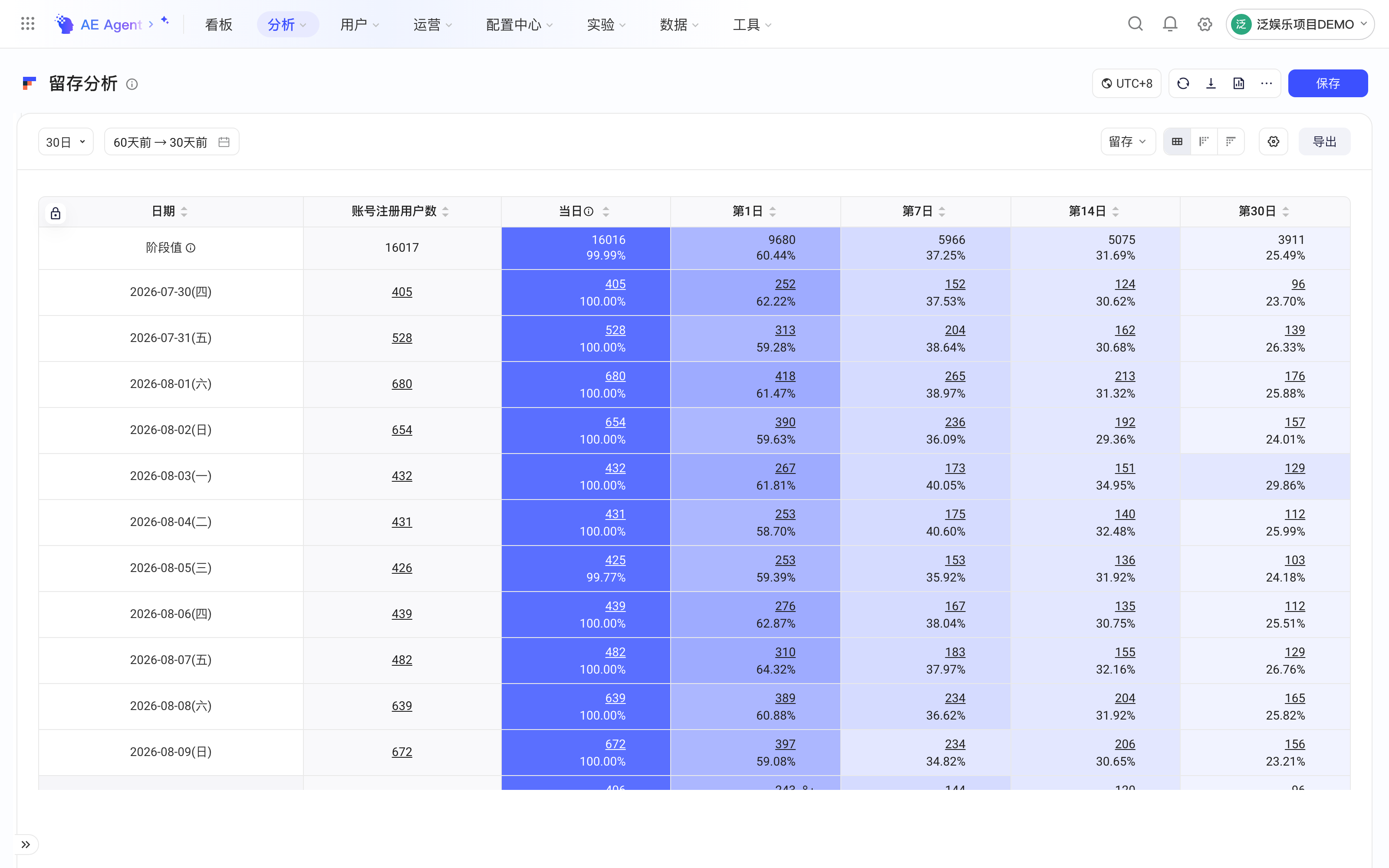Screen dimensions: 1389x868
Task: Sort by 第1日 column
Action: point(773,212)
